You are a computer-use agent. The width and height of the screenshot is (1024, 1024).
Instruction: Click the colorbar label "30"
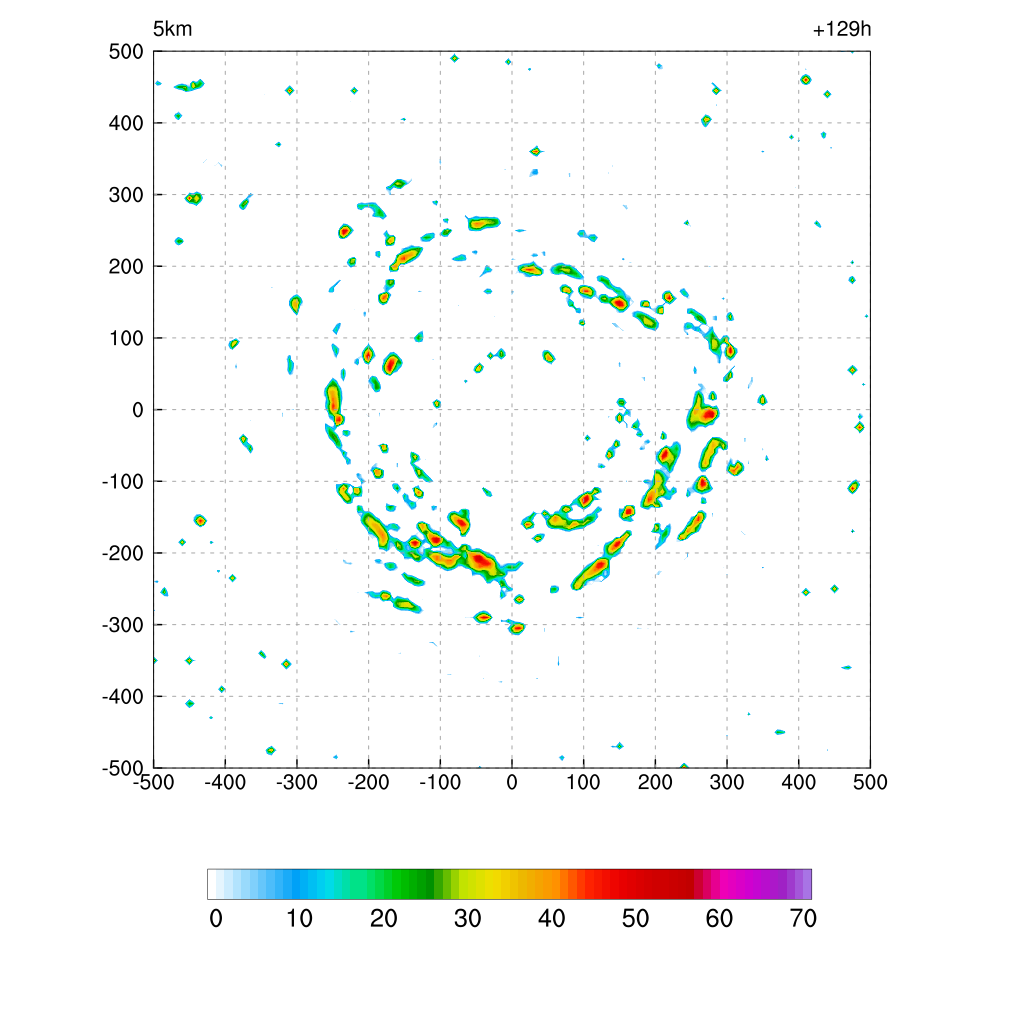pyautogui.click(x=468, y=919)
